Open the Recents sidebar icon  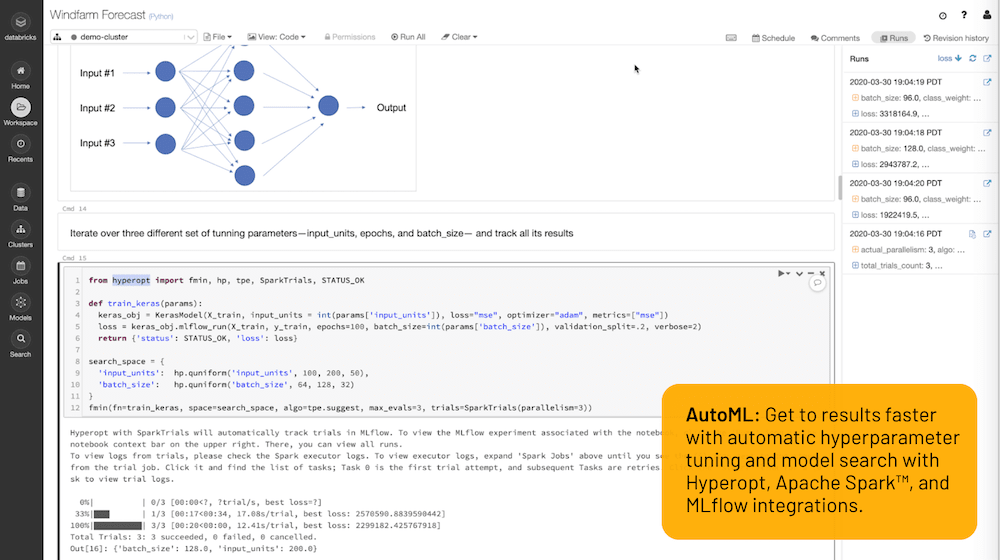20,145
